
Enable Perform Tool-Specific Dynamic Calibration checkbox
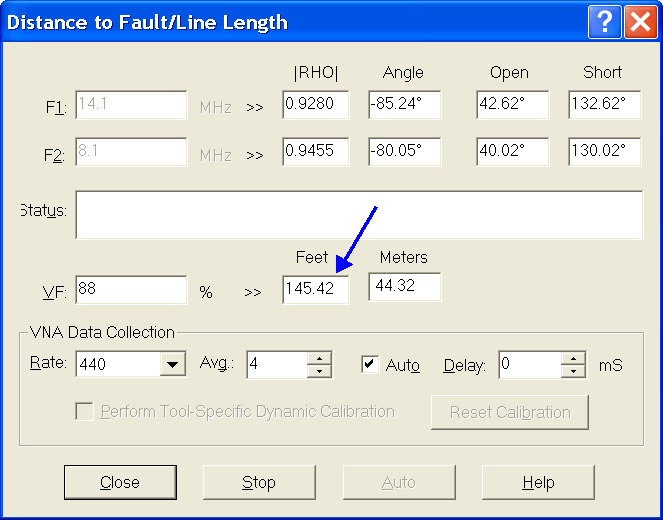(x=84, y=411)
